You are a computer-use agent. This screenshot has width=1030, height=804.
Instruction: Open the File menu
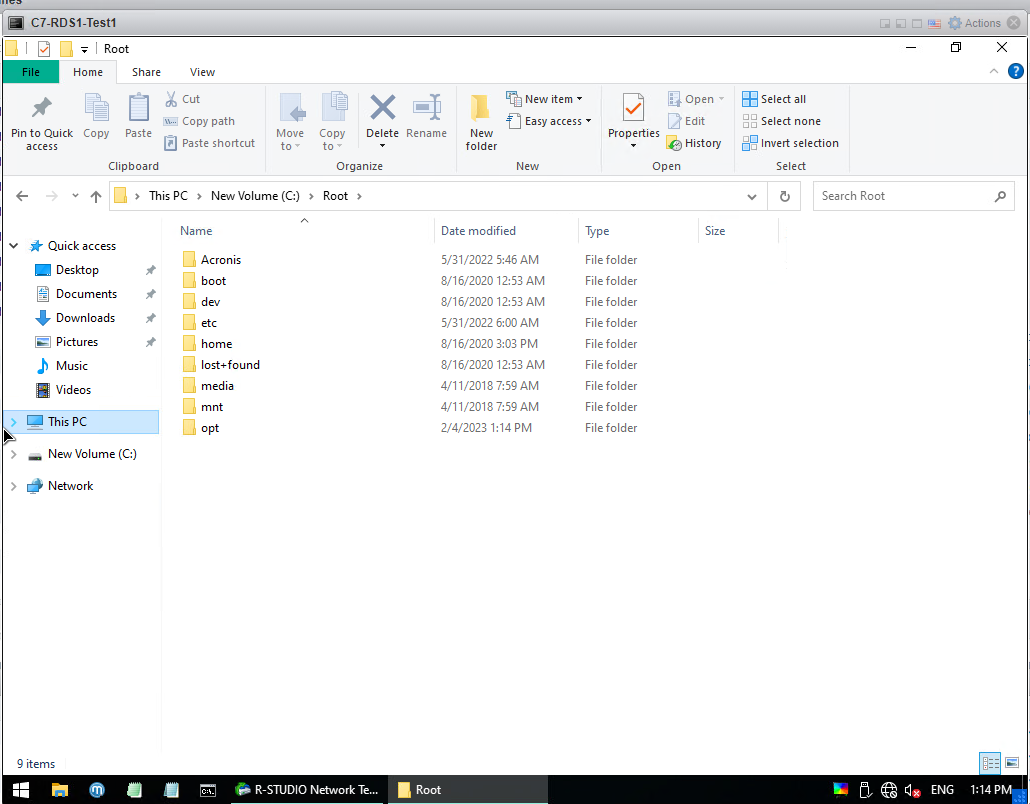(x=31, y=72)
